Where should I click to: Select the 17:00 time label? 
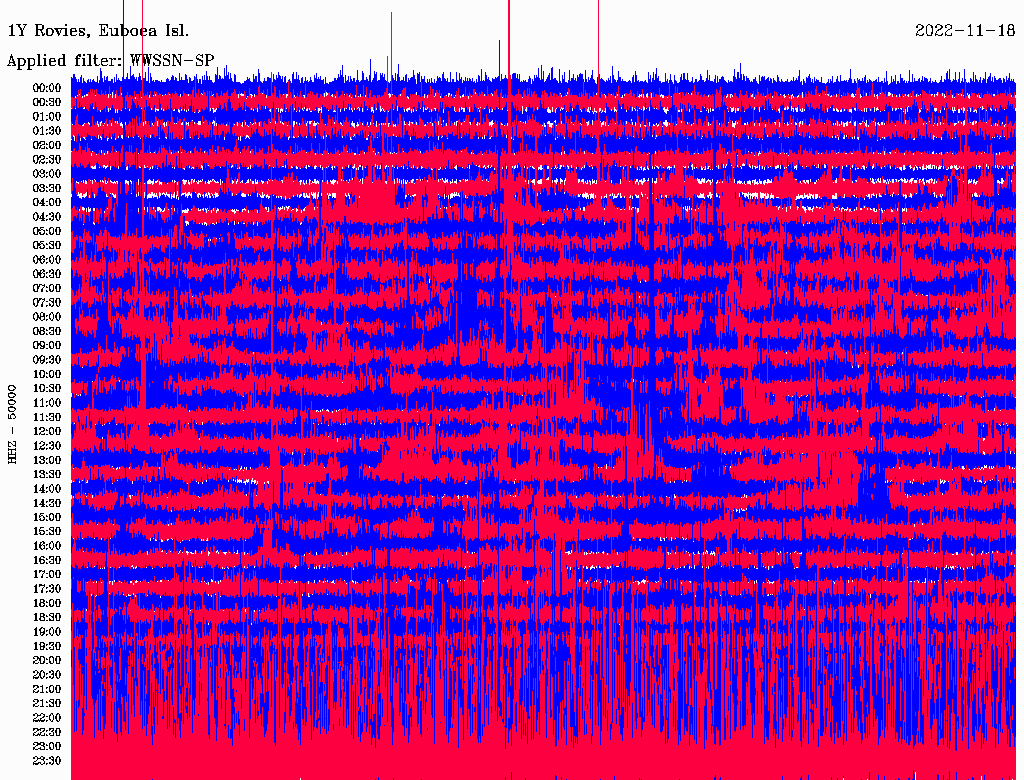pyautogui.click(x=47, y=575)
